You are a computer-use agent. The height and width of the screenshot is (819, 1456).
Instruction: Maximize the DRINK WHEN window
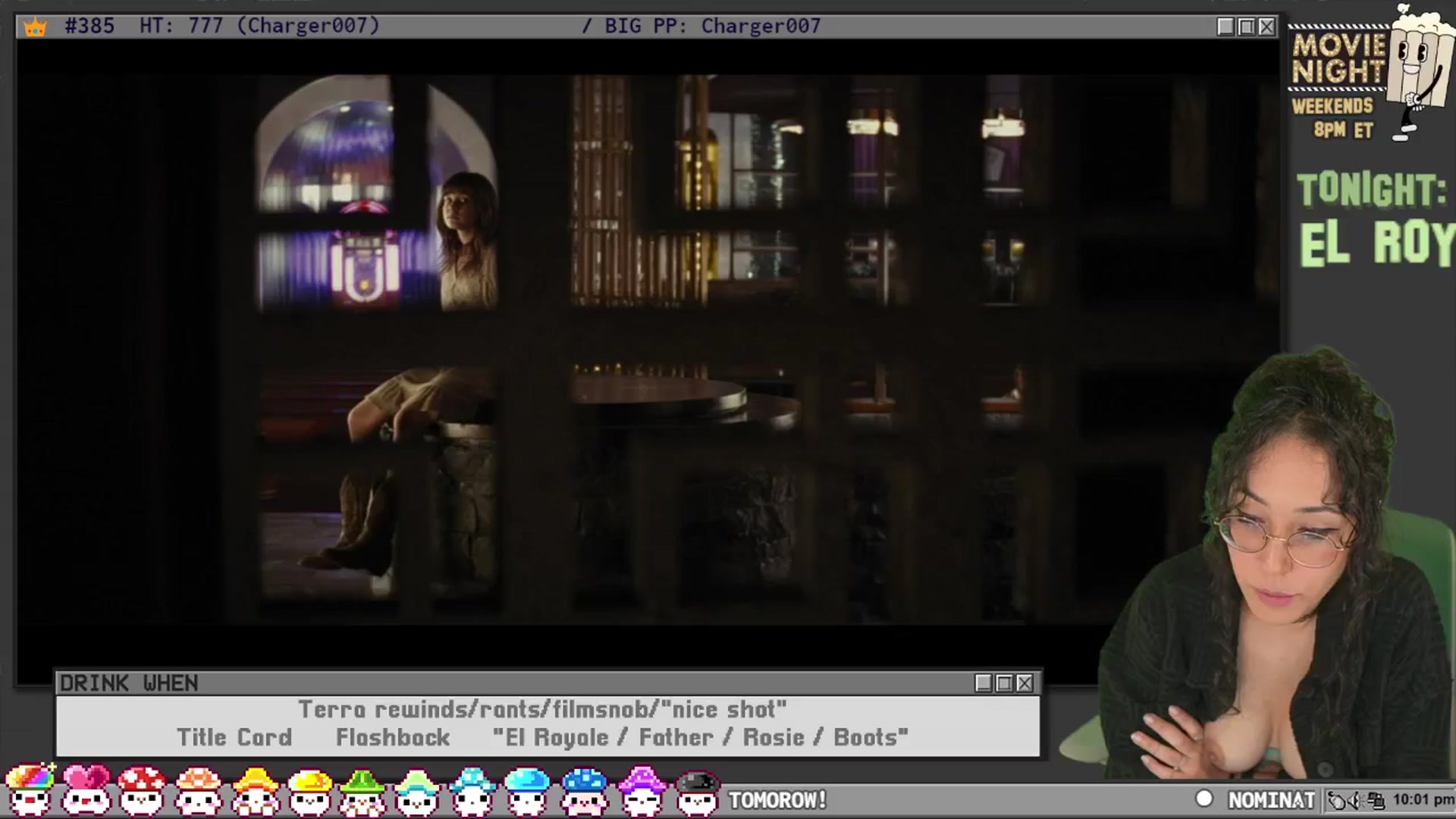pos(1004,683)
